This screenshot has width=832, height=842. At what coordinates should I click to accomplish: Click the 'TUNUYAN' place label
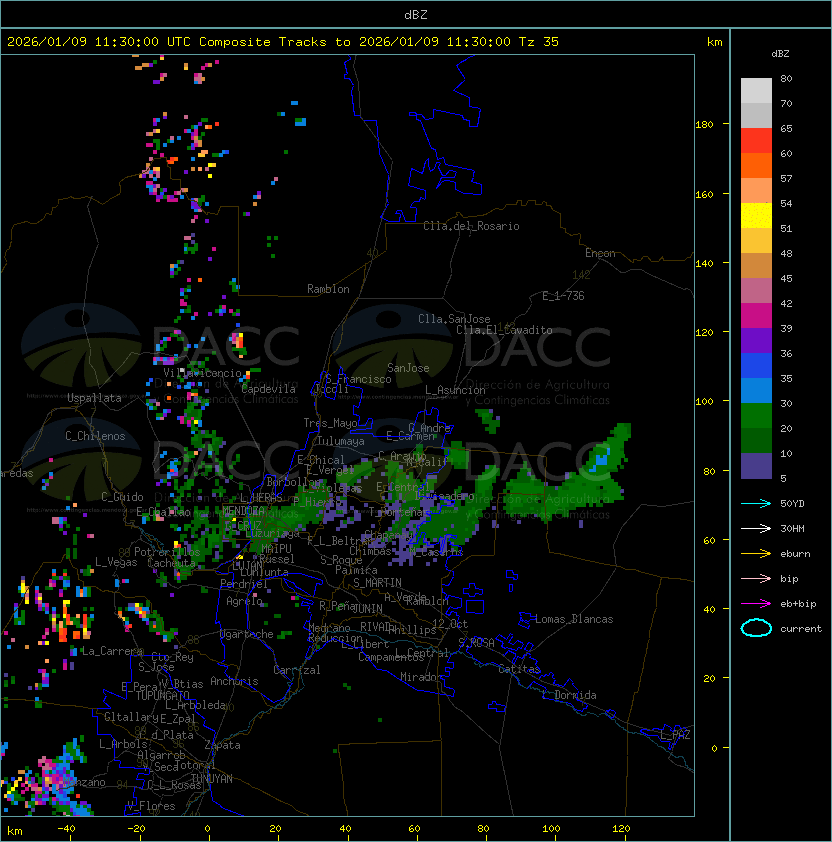point(212,779)
